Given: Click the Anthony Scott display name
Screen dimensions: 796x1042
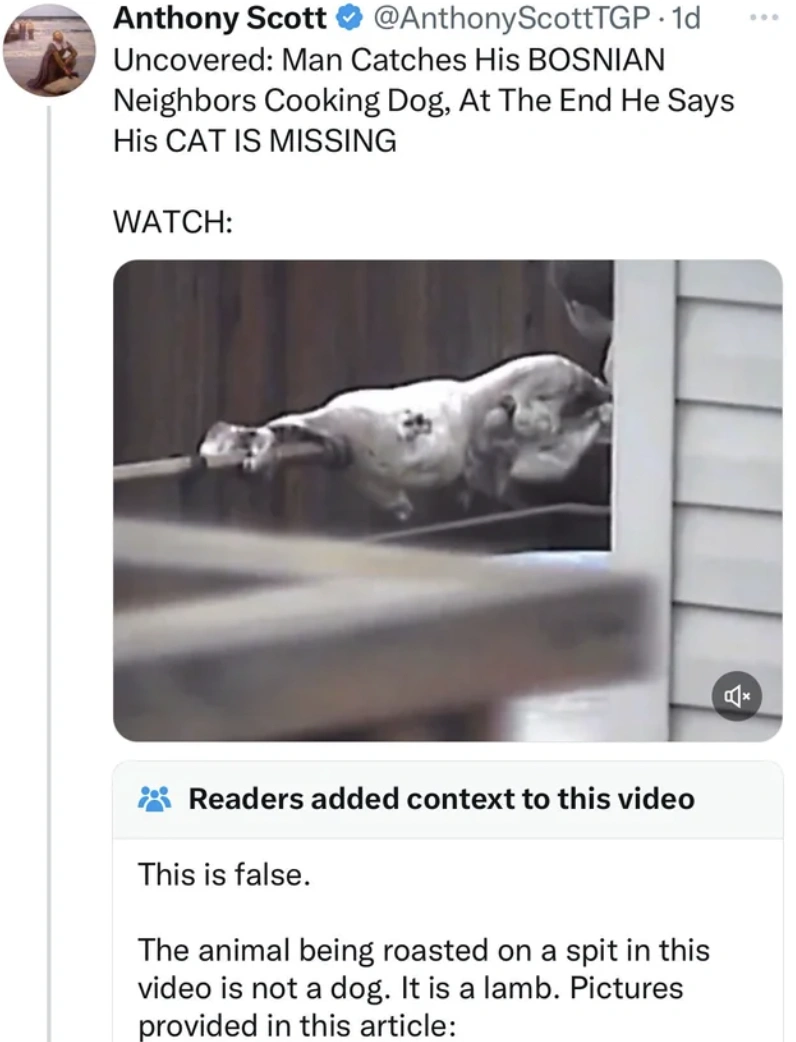Looking at the screenshot, I should click(x=219, y=19).
